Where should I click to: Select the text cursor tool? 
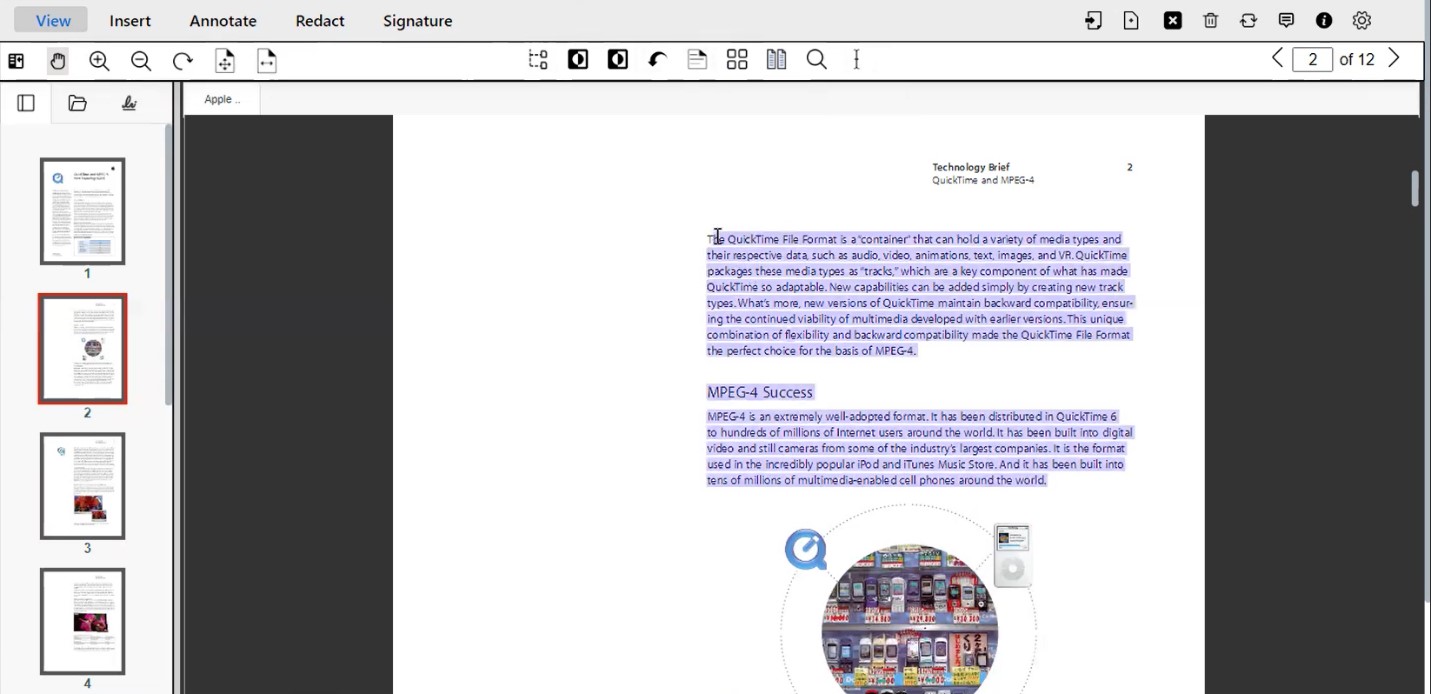click(x=856, y=60)
